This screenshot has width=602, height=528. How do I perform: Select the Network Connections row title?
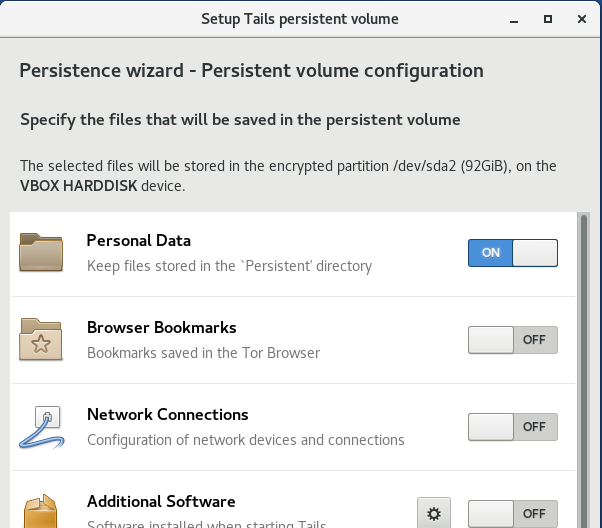[x=167, y=415]
